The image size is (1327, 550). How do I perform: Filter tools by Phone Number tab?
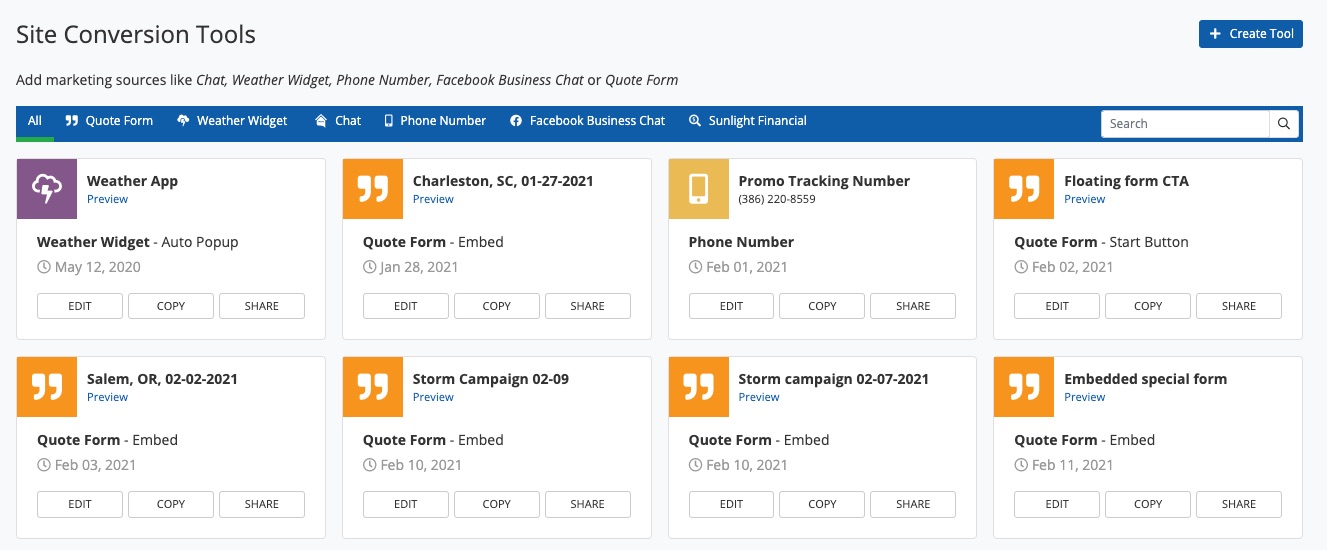tap(434, 121)
